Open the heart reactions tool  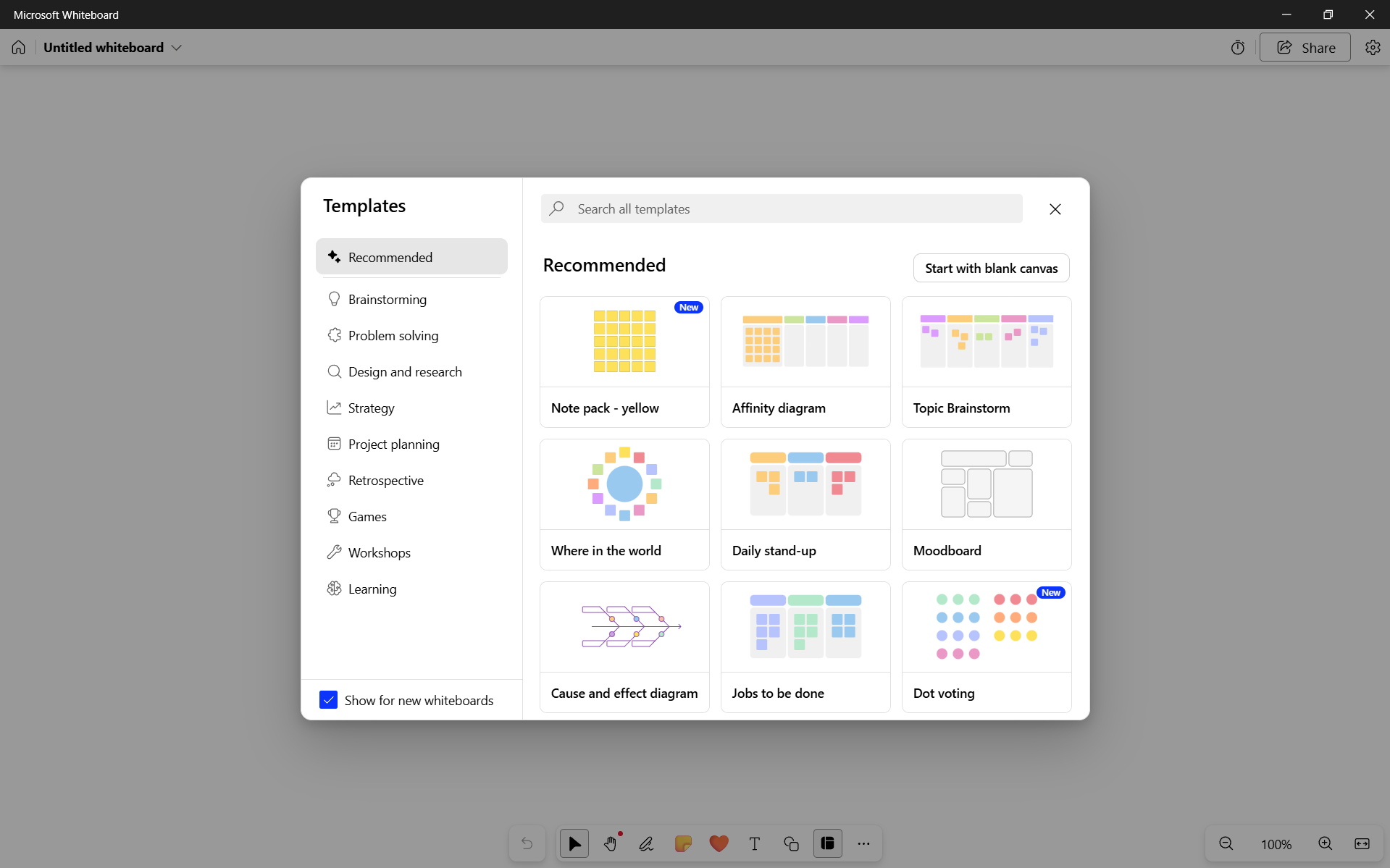[x=719, y=843]
